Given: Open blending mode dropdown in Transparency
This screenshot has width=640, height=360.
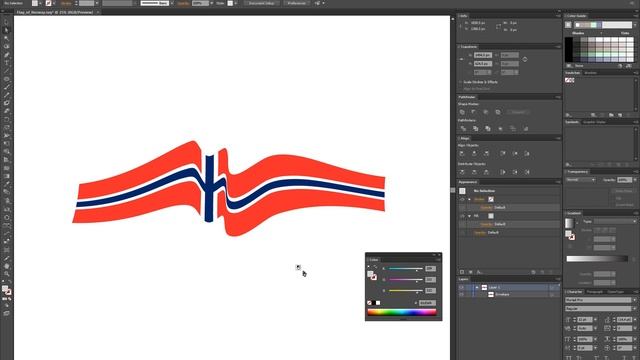Looking at the screenshot, I should 581,180.
